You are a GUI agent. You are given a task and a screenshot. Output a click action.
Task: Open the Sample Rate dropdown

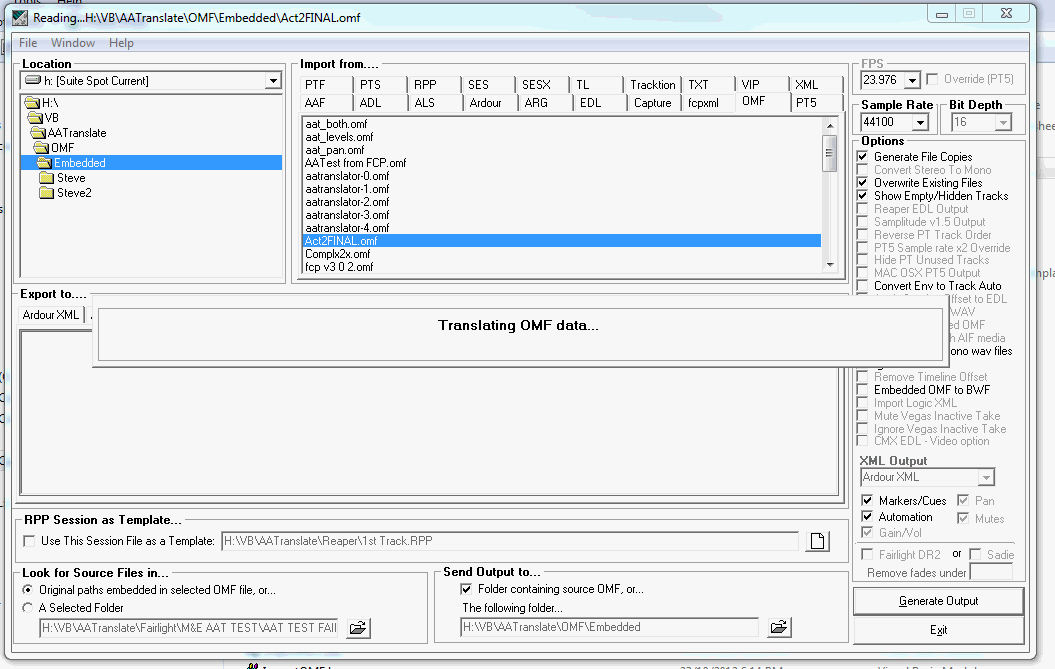pos(920,122)
